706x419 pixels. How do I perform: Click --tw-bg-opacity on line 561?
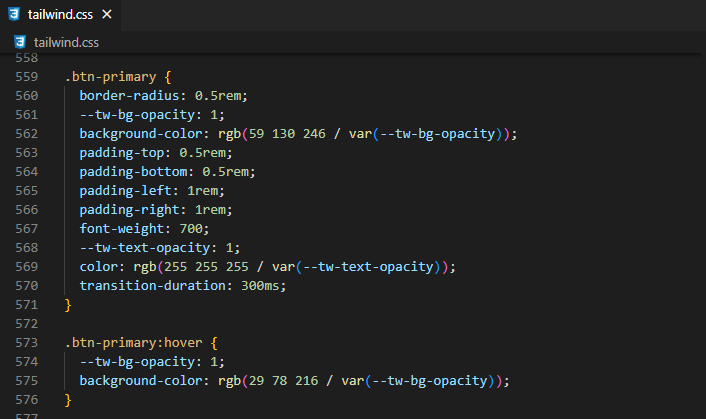click(x=137, y=115)
